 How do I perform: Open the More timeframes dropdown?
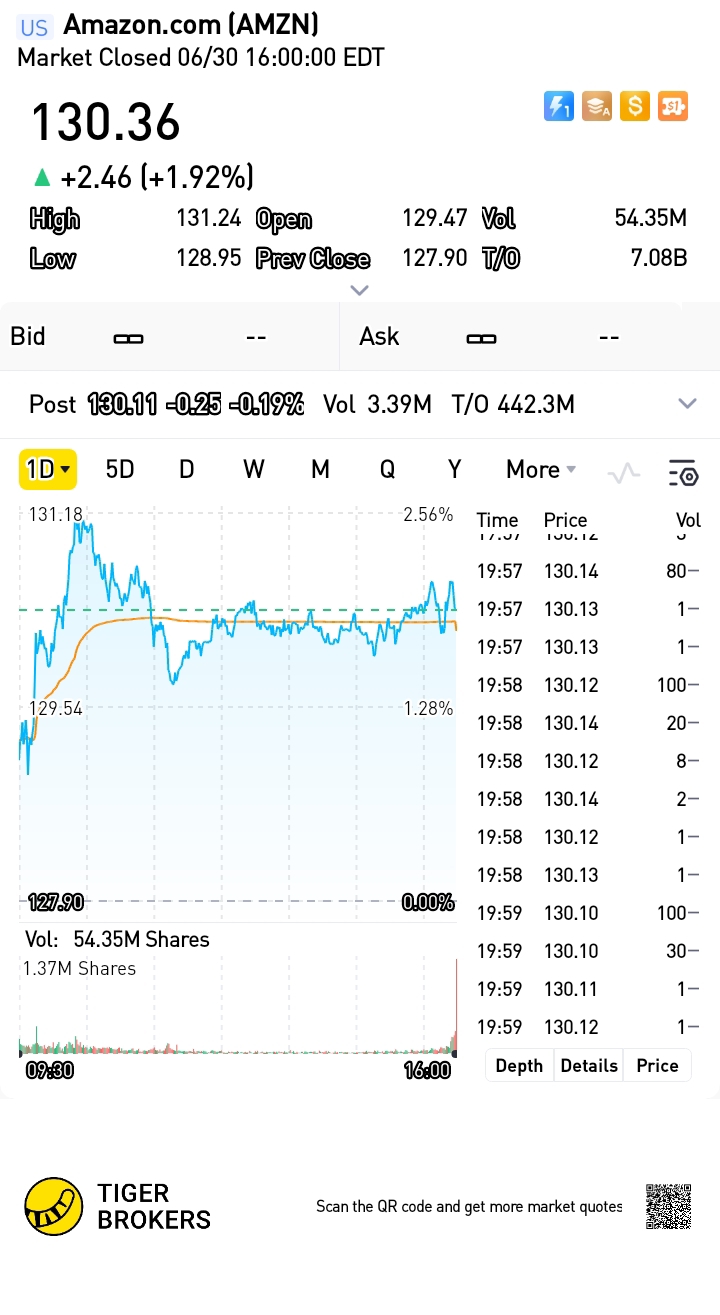point(541,470)
